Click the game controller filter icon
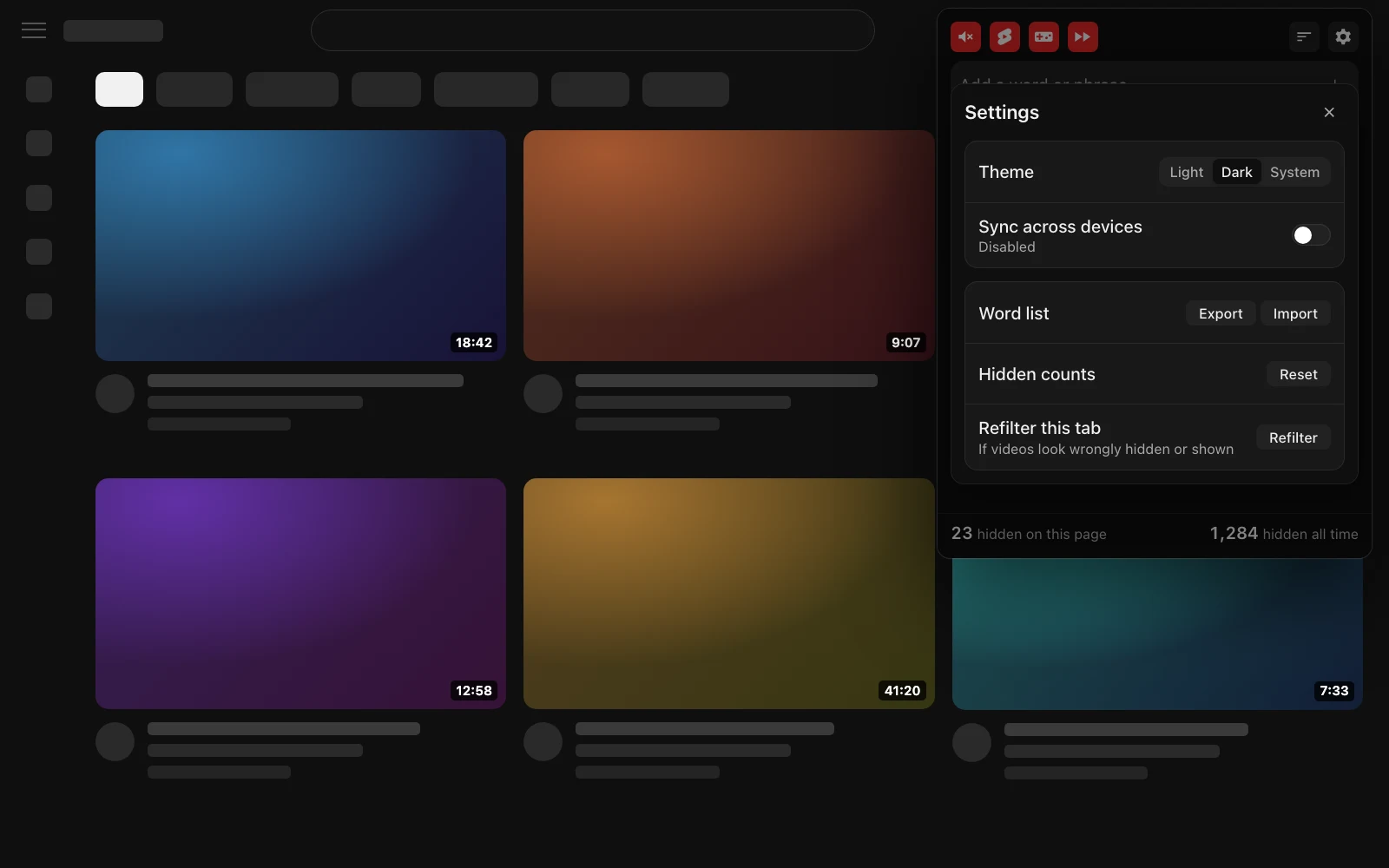This screenshot has width=1389, height=868. coord(1043,36)
